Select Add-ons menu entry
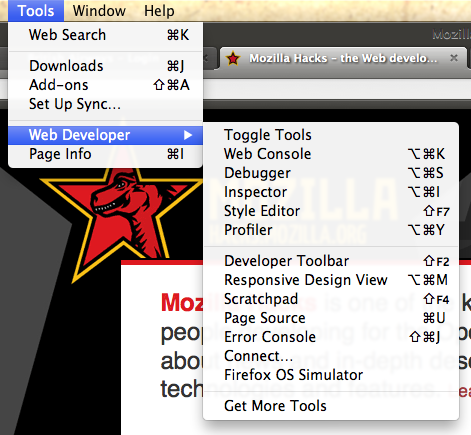The height and width of the screenshot is (435, 471). (105, 85)
